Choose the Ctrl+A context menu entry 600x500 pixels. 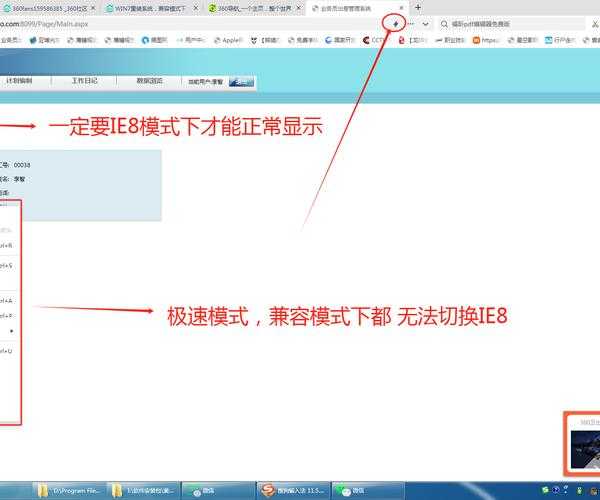8,301
